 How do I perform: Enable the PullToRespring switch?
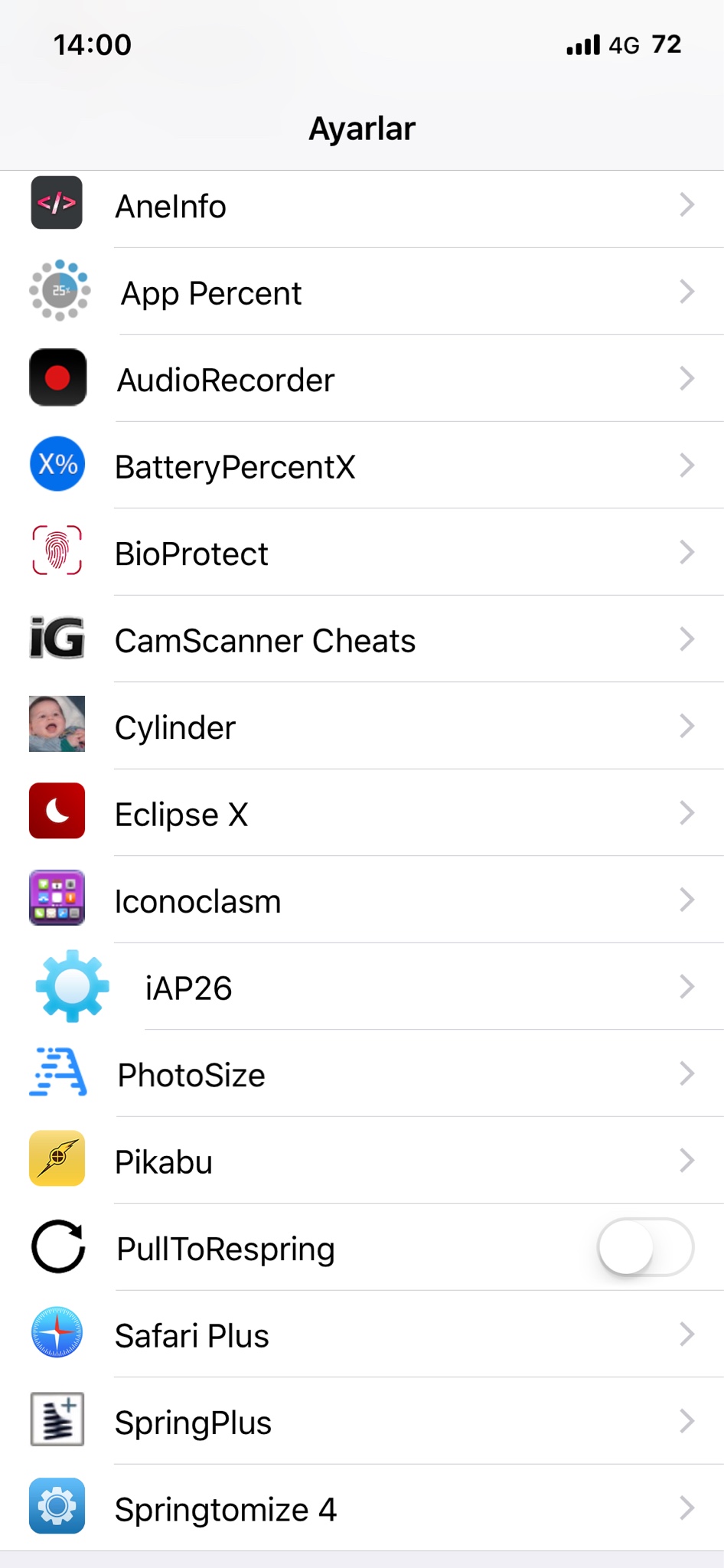tap(645, 1247)
